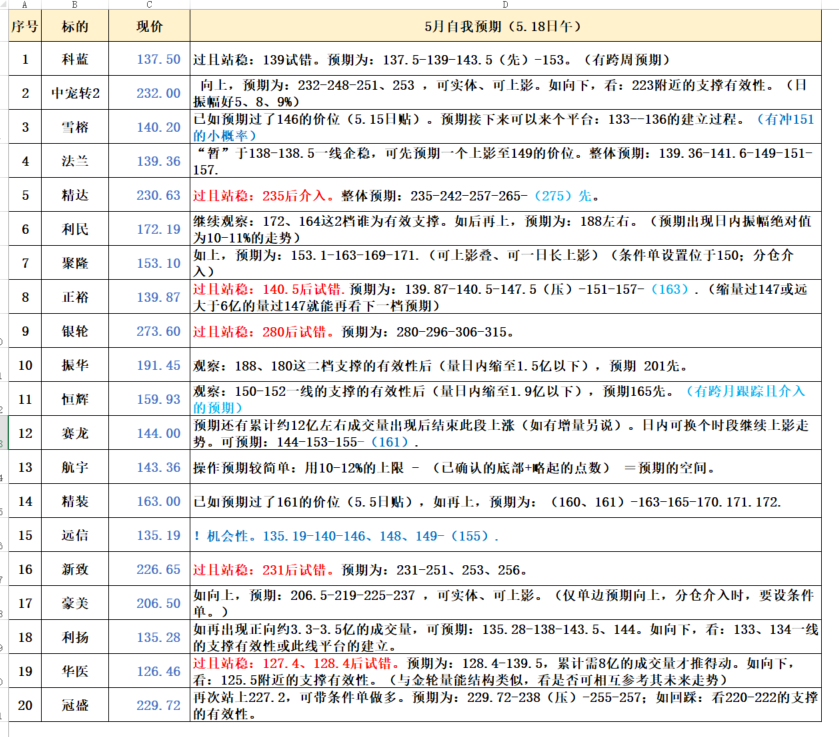Screen dimensions: 839x737
Task: Select the cell 利扬
Action: pos(75,637)
